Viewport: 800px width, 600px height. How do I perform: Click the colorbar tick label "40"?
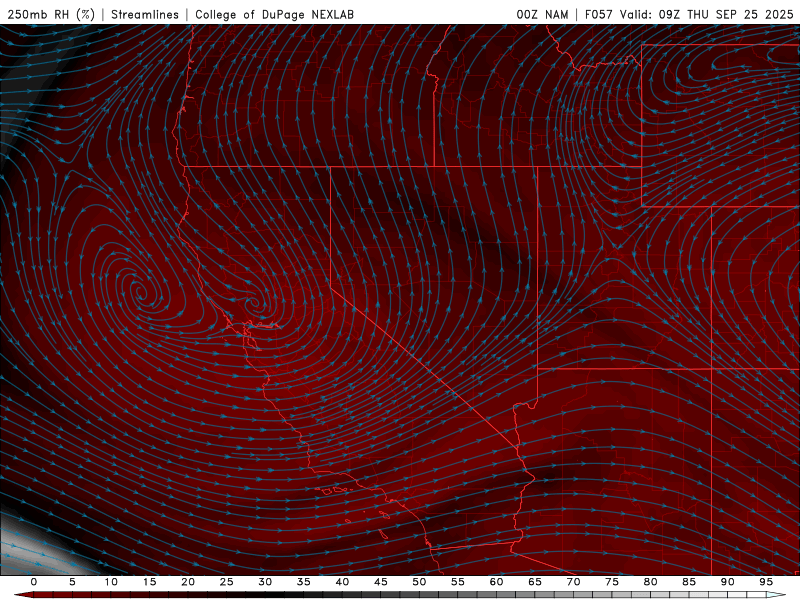pos(342,582)
